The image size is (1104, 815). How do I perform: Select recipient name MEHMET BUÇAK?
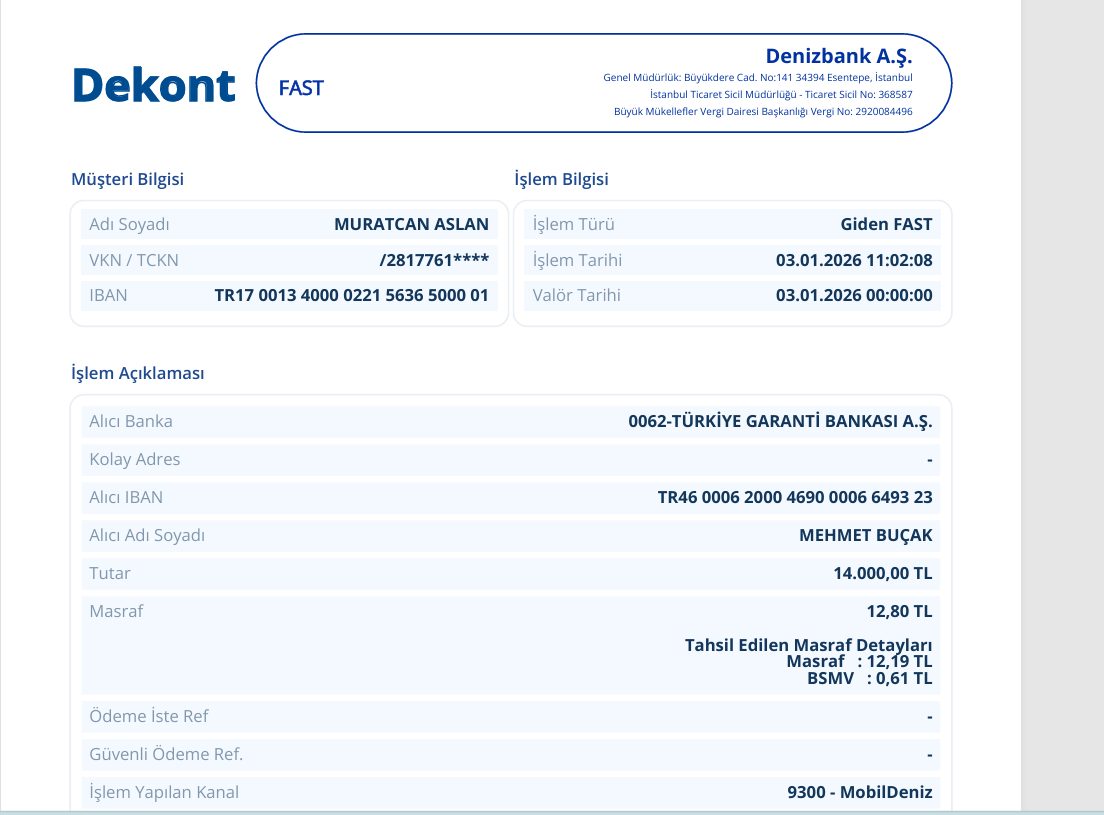pyautogui.click(x=866, y=536)
